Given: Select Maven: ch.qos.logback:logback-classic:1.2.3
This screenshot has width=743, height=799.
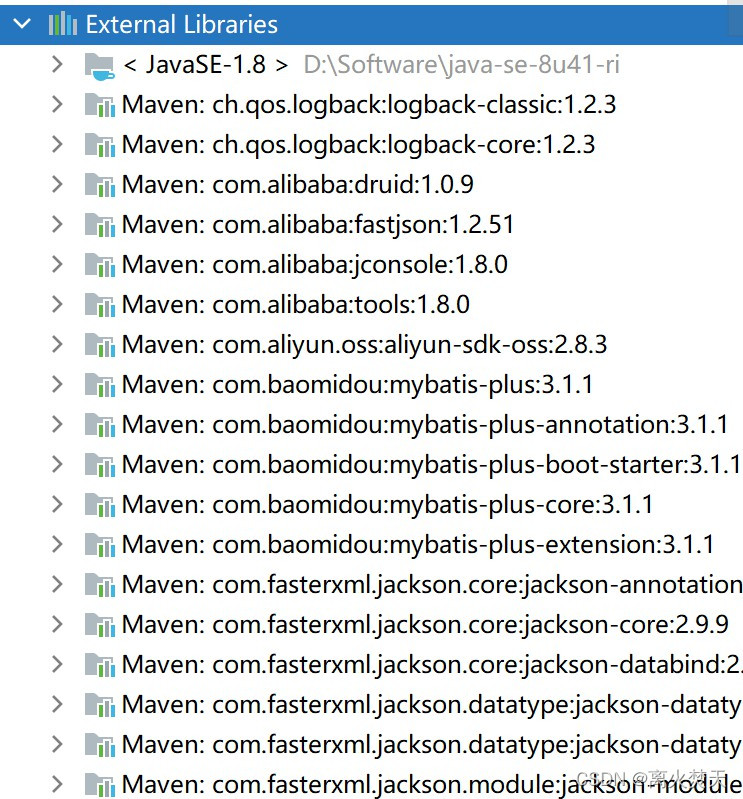Looking at the screenshot, I should click(369, 105).
